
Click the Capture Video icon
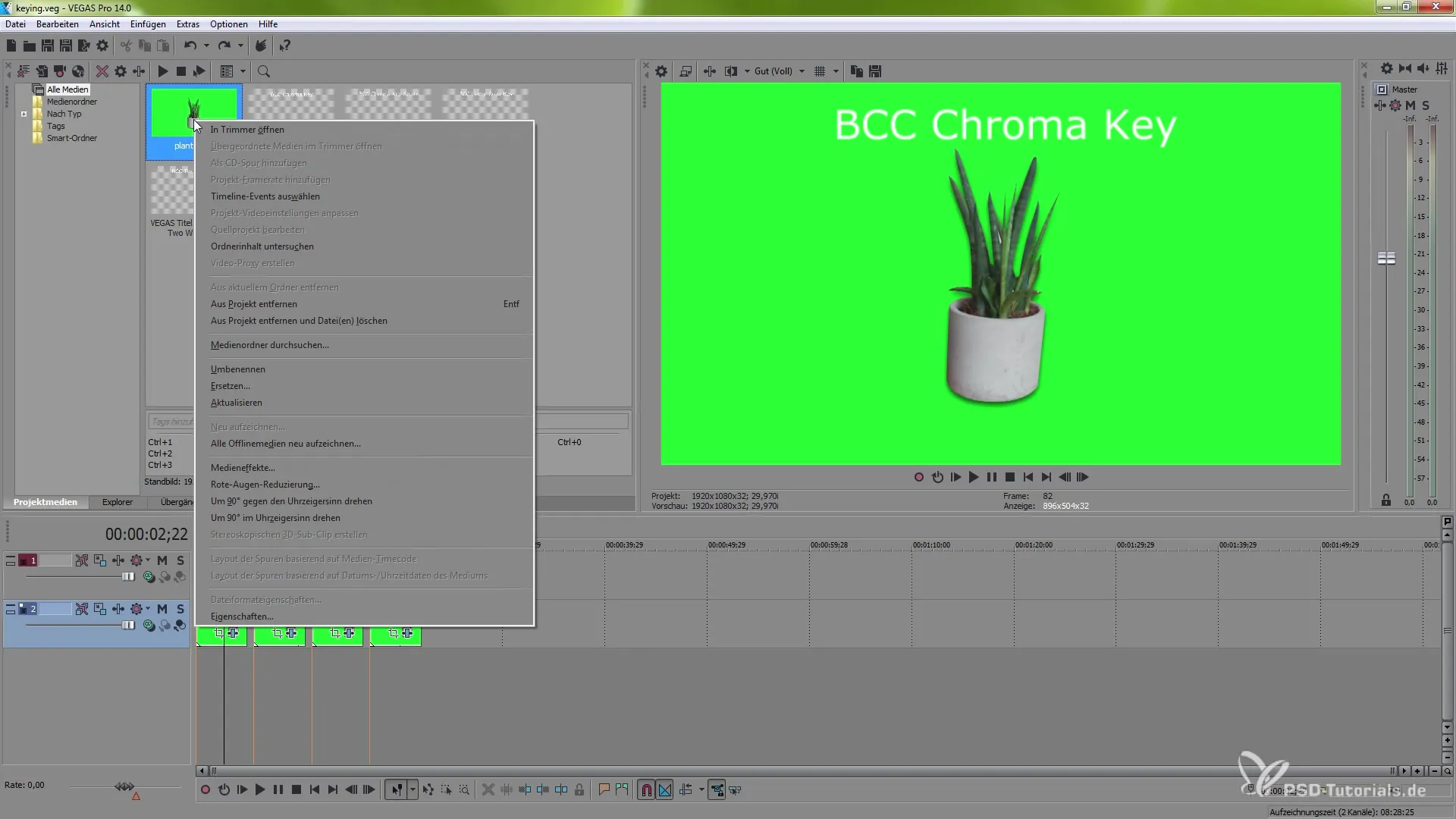(60, 71)
